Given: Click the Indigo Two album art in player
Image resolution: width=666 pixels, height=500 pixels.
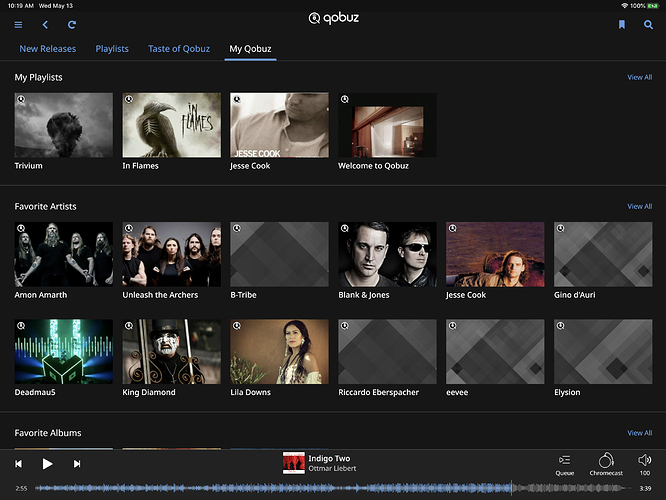Looking at the screenshot, I should [x=294, y=463].
